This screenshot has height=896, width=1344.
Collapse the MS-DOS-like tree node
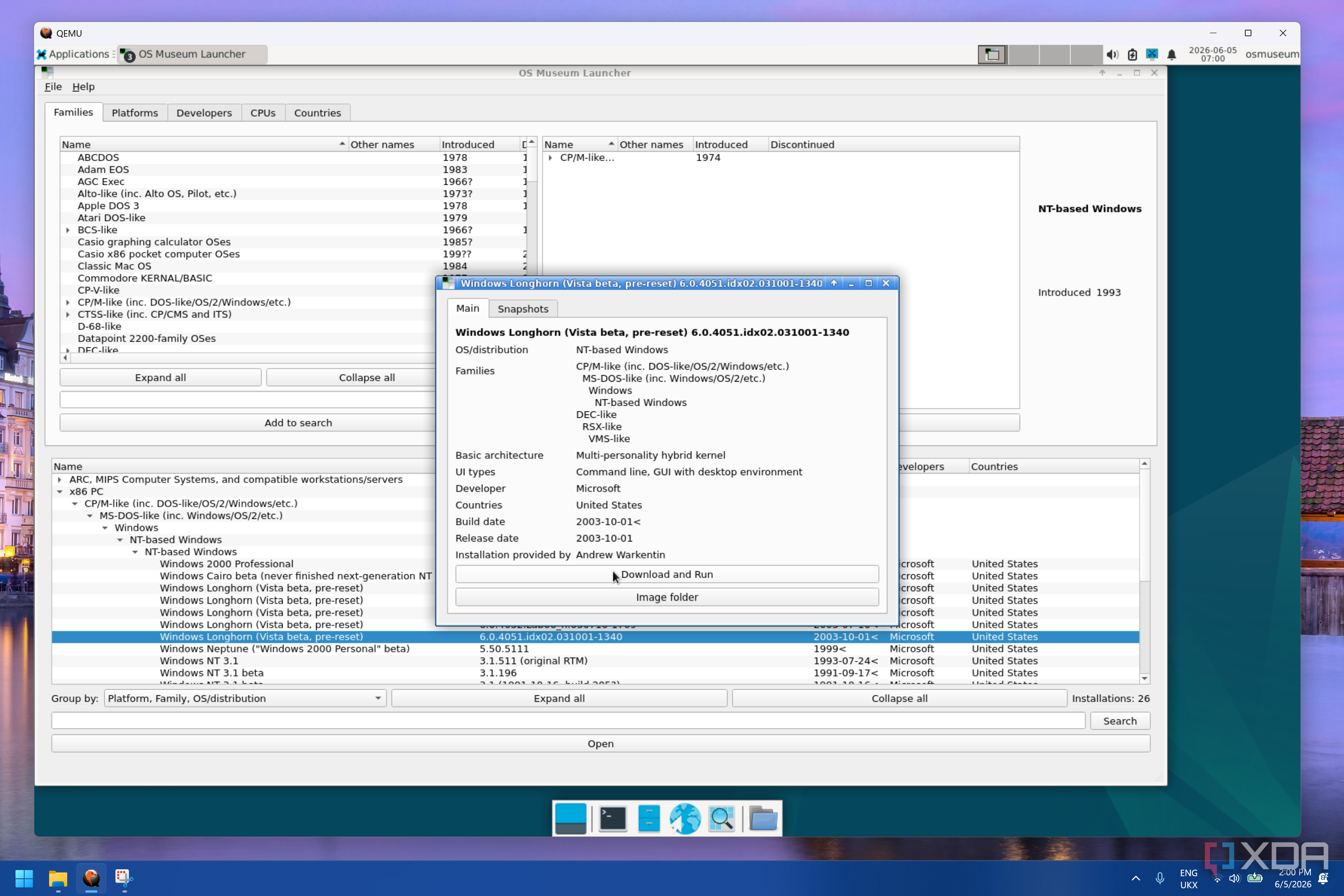tap(90, 516)
